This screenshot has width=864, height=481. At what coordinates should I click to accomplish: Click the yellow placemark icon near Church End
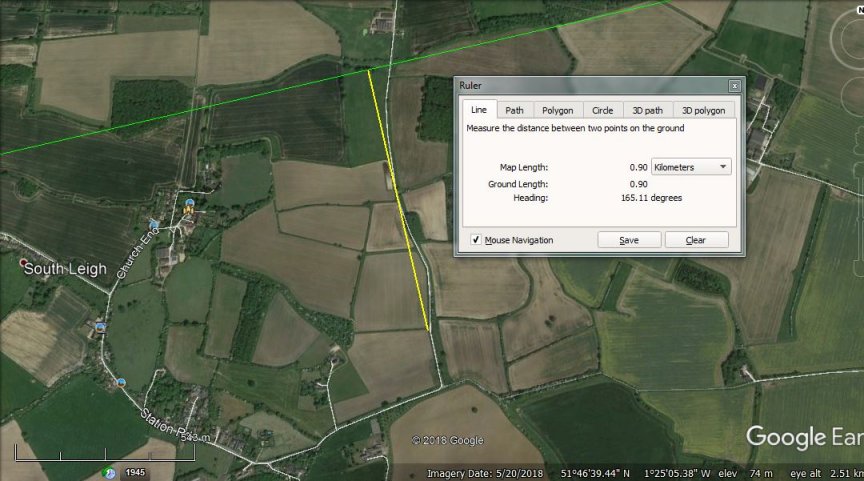point(189,208)
